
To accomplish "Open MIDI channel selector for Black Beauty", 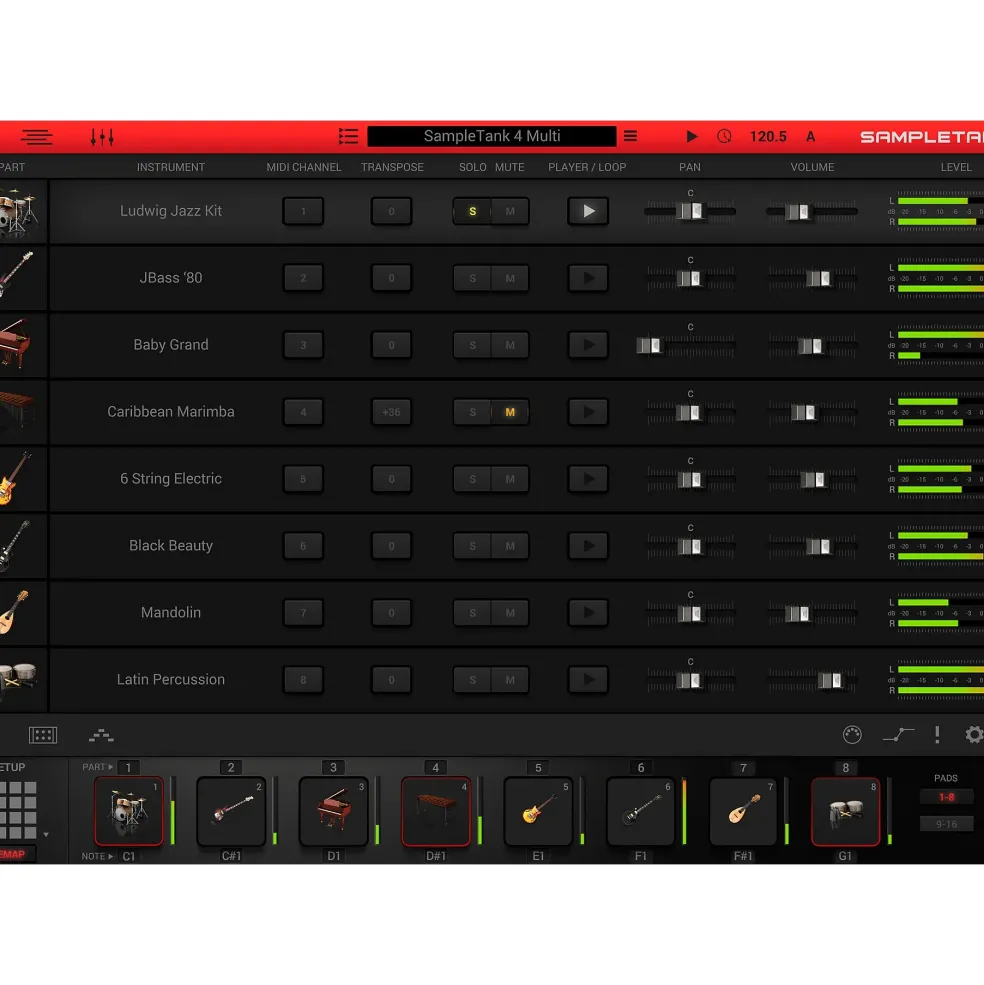I will point(303,546).
